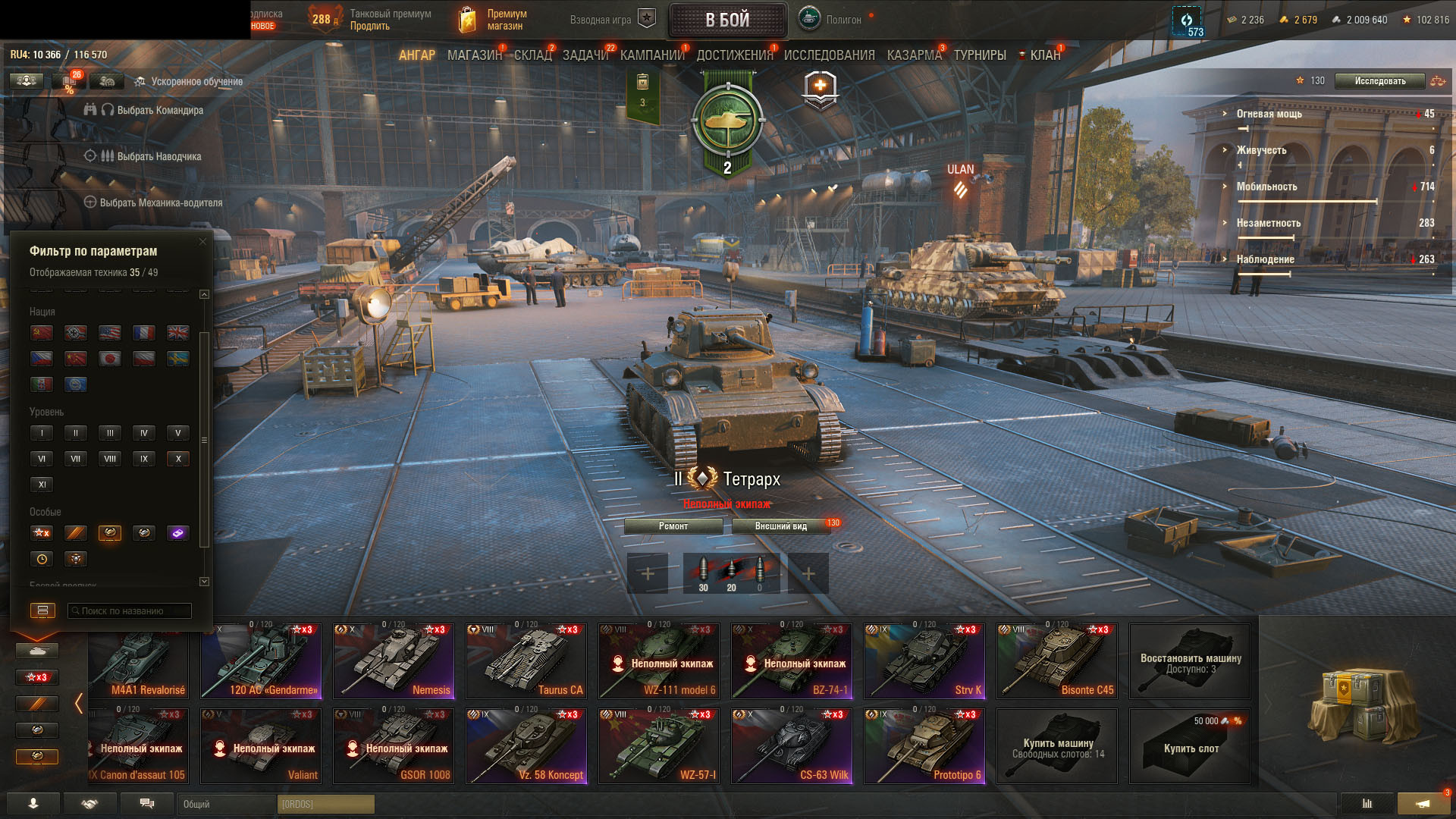Toggle the two-row carousel layout icon
This screenshot has width=1456, height=819.
42,610
